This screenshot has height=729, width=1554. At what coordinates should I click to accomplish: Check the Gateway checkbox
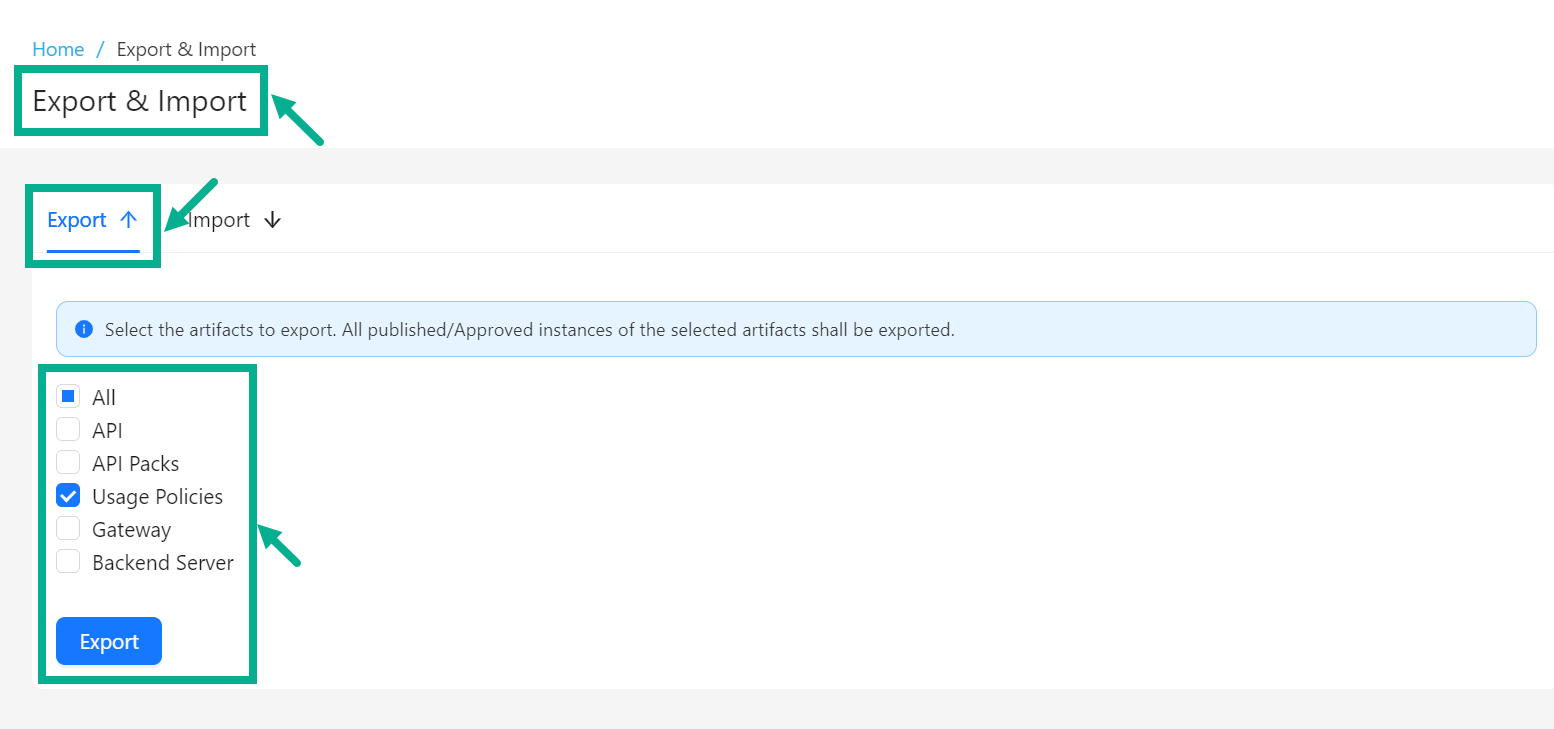(68, 529)
